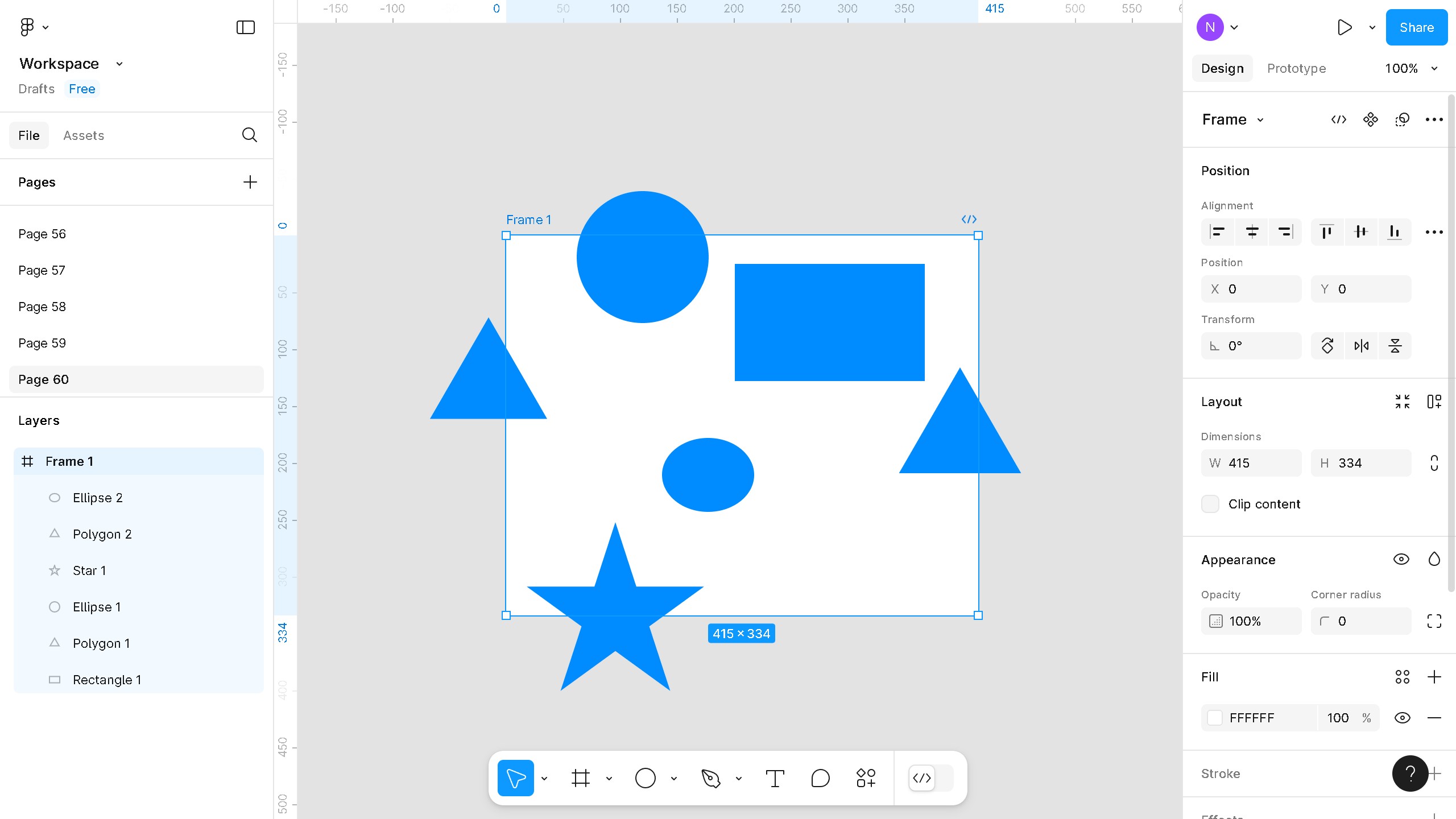Screen dimensions: 1456x819
Task: Click the create component icon
Action: coord(1371,119)
